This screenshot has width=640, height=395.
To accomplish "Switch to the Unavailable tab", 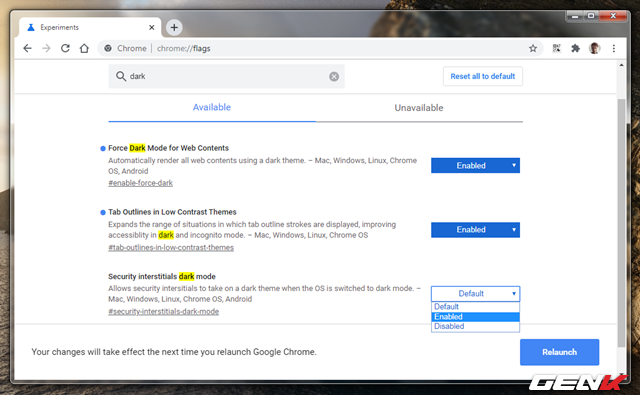I will point(419,108).
